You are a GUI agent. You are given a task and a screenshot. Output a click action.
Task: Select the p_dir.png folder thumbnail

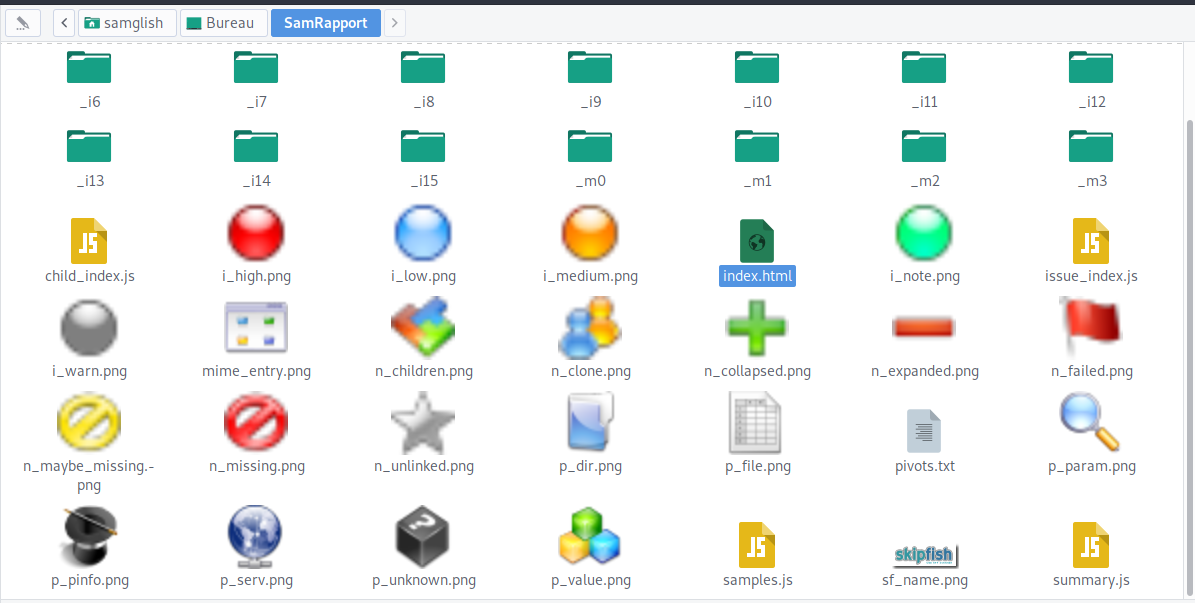coord(590,423)
